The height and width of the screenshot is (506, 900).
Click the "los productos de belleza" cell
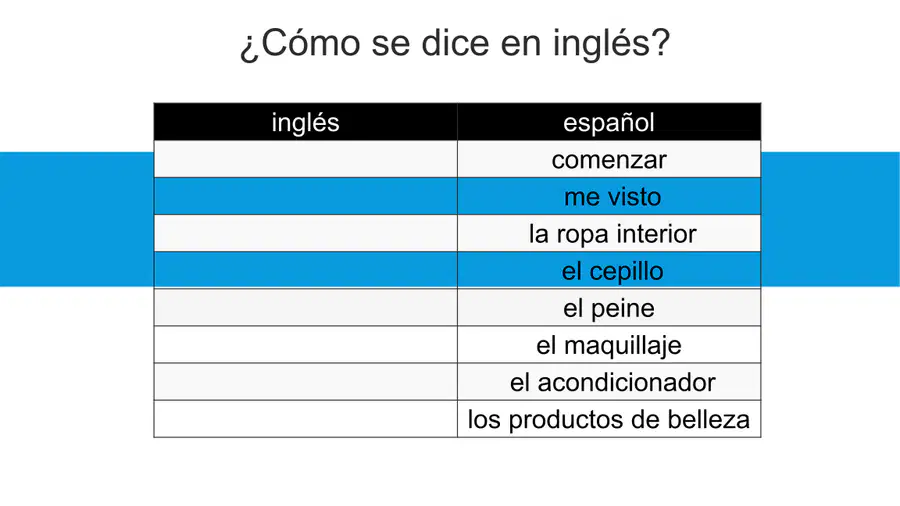(609, 419)
